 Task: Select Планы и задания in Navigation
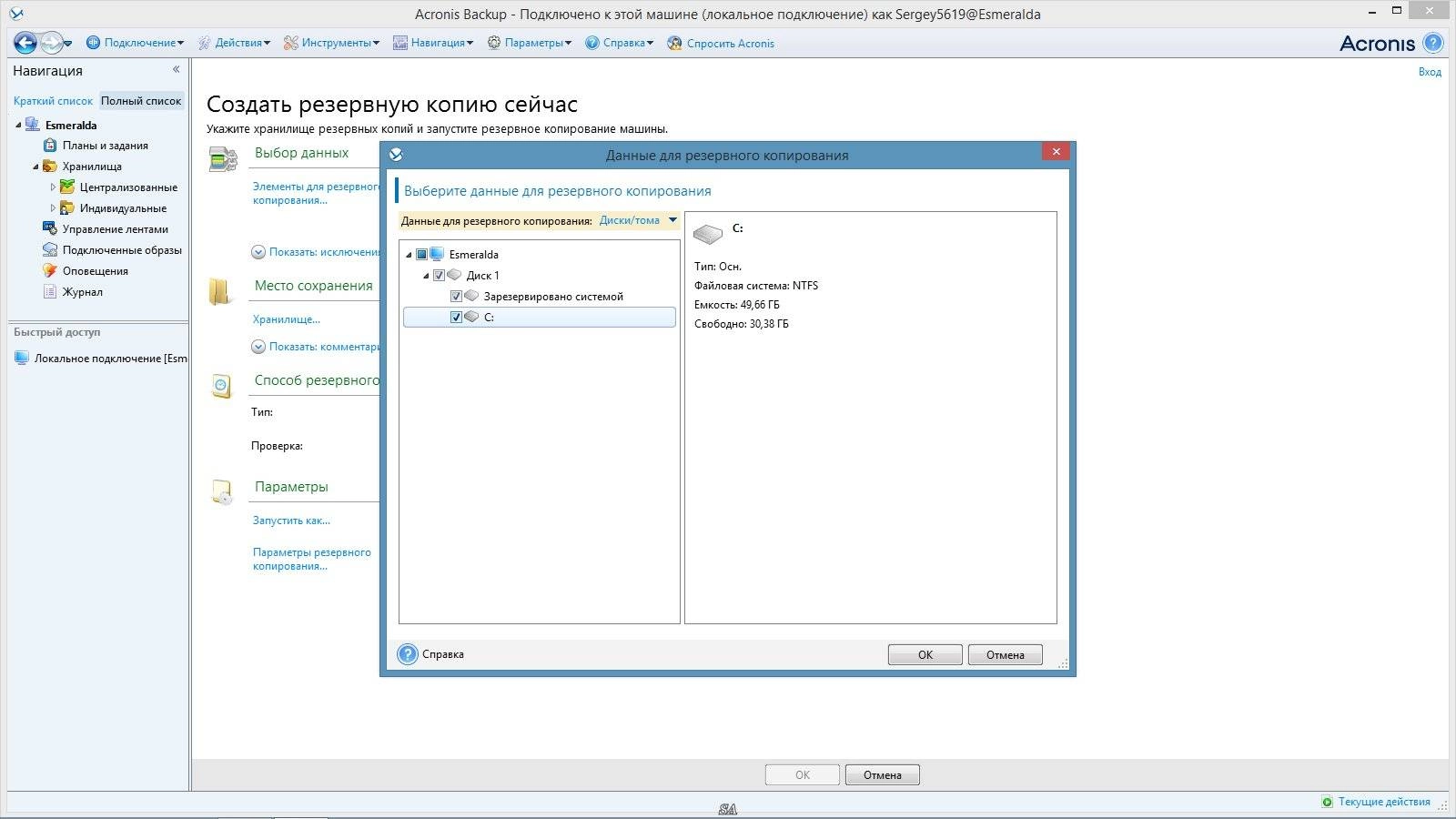(x=105, y=146)
